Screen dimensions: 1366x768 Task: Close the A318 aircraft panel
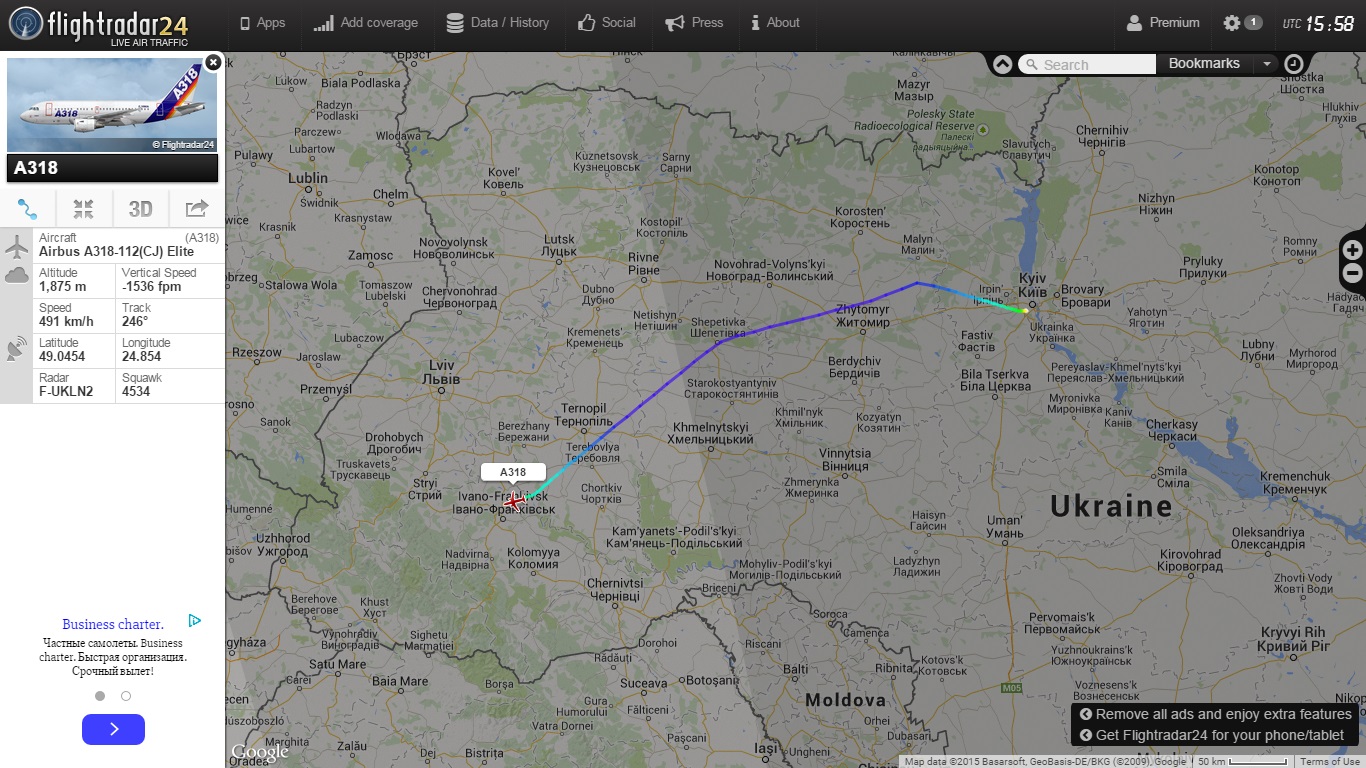pyautogui.click(x=213, y=62)
